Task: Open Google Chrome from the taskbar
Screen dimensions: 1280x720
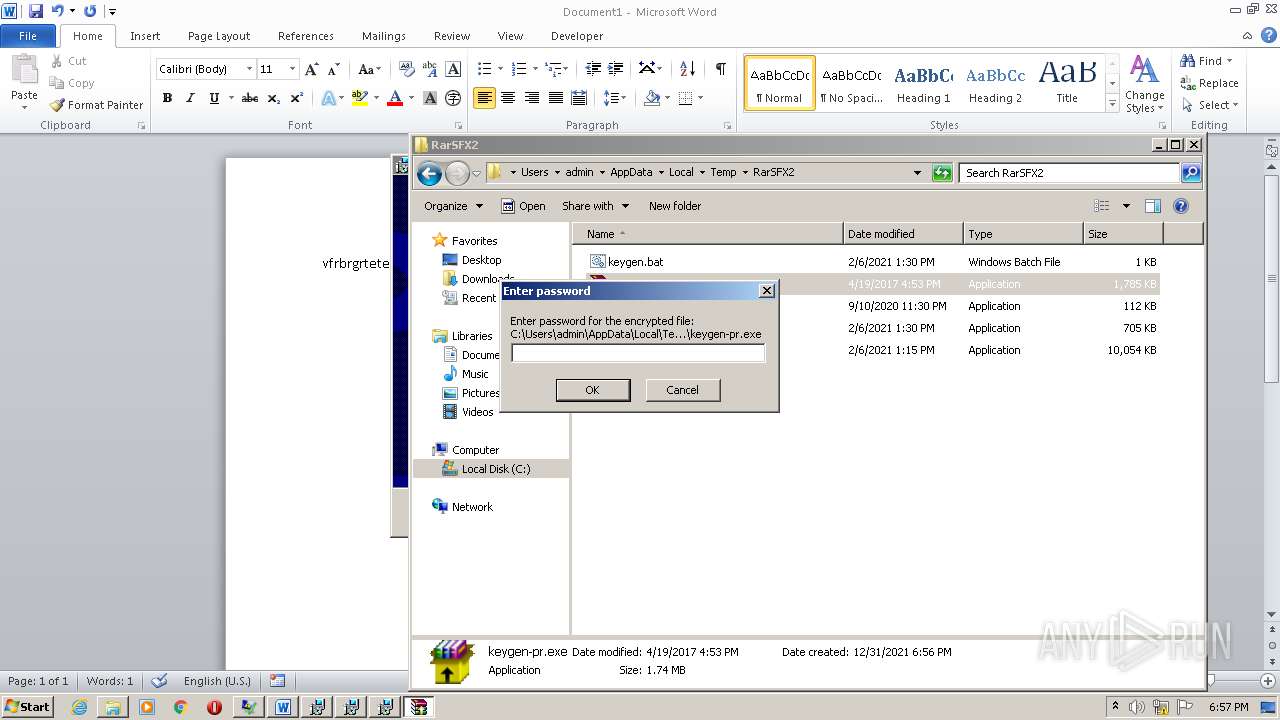Action: pyautogui.click(x=180, y=707)
